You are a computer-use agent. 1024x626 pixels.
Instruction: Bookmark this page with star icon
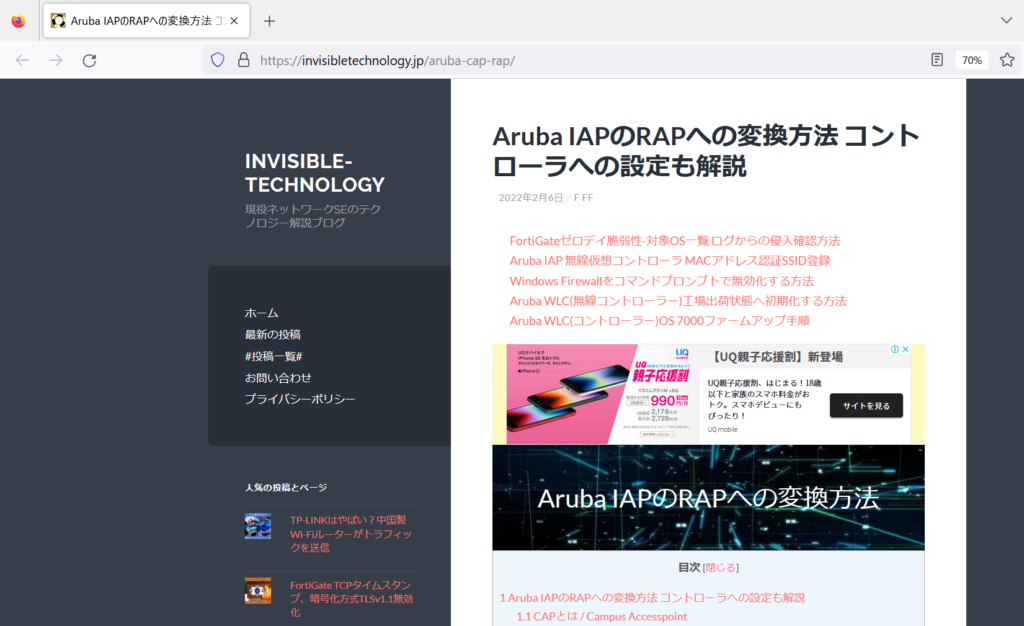coord(1007,60)
